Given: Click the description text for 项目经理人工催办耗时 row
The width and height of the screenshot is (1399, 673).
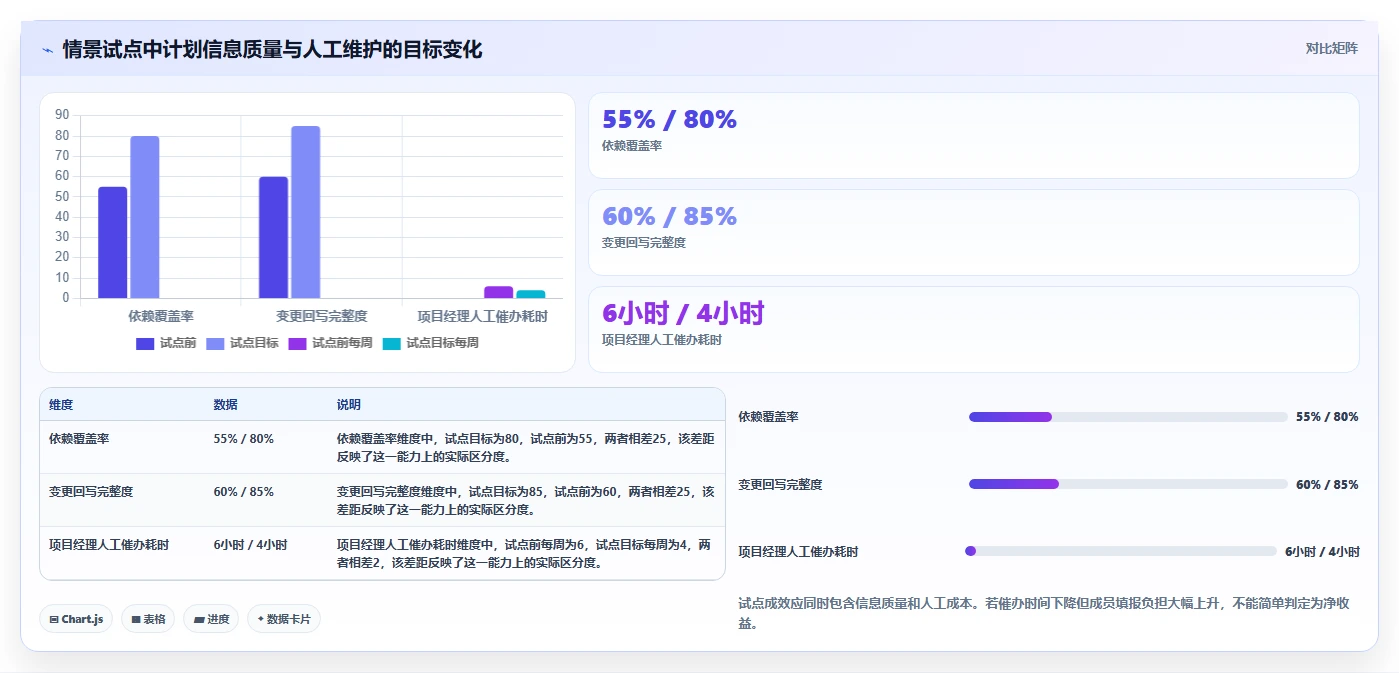Looking at the screenshot, I should (x=526, y=554).
